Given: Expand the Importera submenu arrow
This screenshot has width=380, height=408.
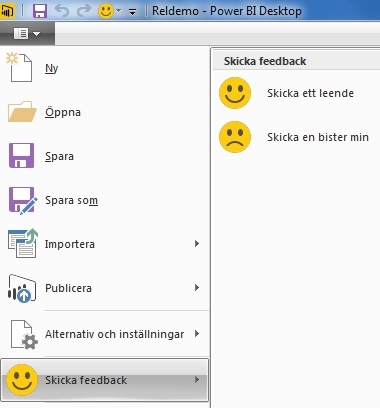Looking at the screenshot, I should pyautogui.click(x=197, y=244).
